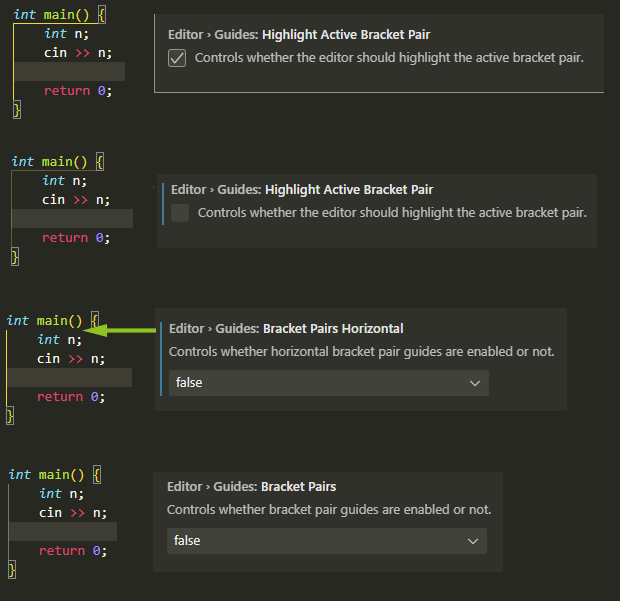
Task: Click the setting title above the empty checkbox
Action: pos(302,190)
